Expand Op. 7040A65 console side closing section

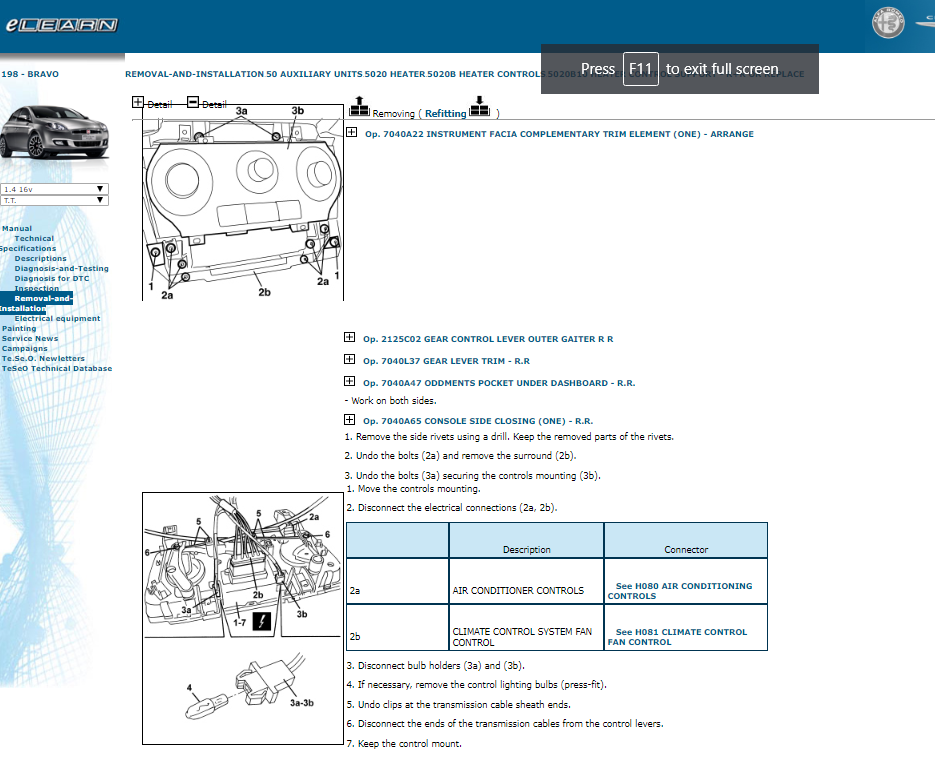(x=349, y=419)
